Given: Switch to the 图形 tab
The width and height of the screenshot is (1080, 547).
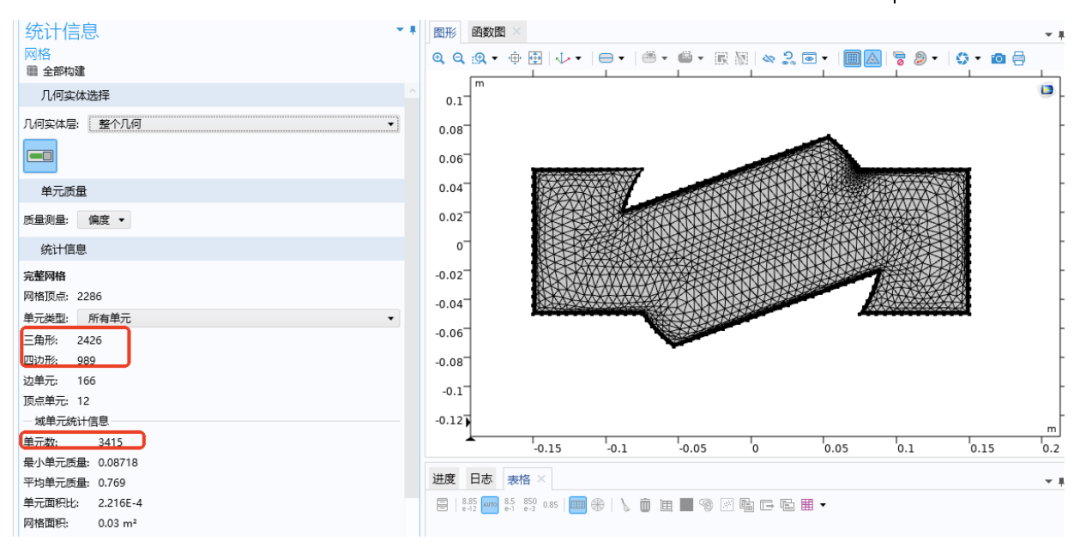Looking at the screenshot, I should (444, 32).
